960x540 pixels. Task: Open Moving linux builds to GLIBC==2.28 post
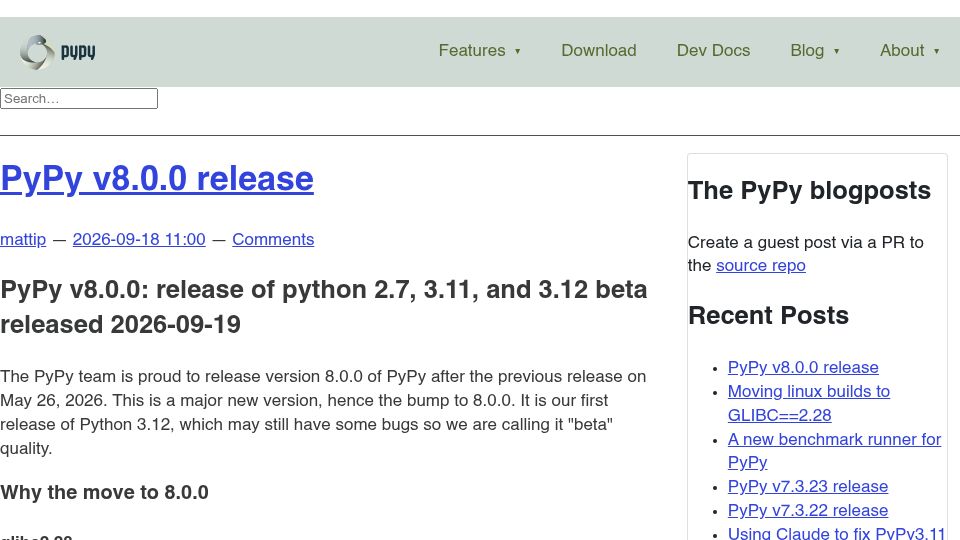tap(808, 403)
